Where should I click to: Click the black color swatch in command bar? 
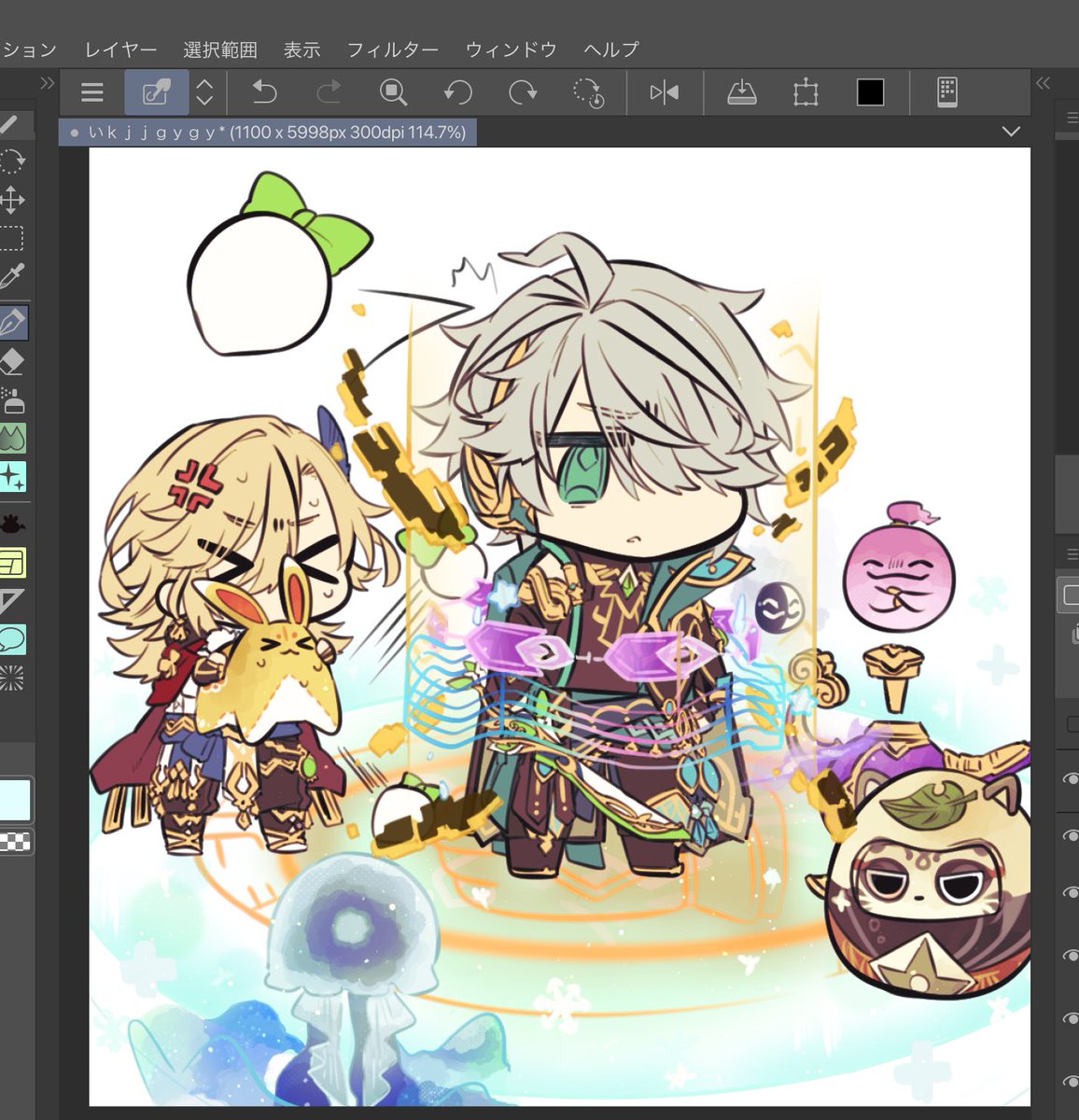(870, 92)
